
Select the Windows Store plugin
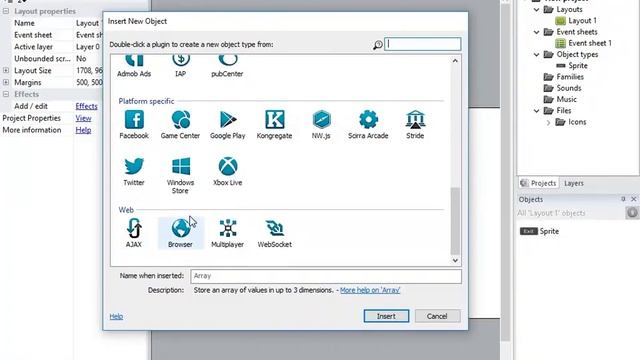tap(180, 176)
